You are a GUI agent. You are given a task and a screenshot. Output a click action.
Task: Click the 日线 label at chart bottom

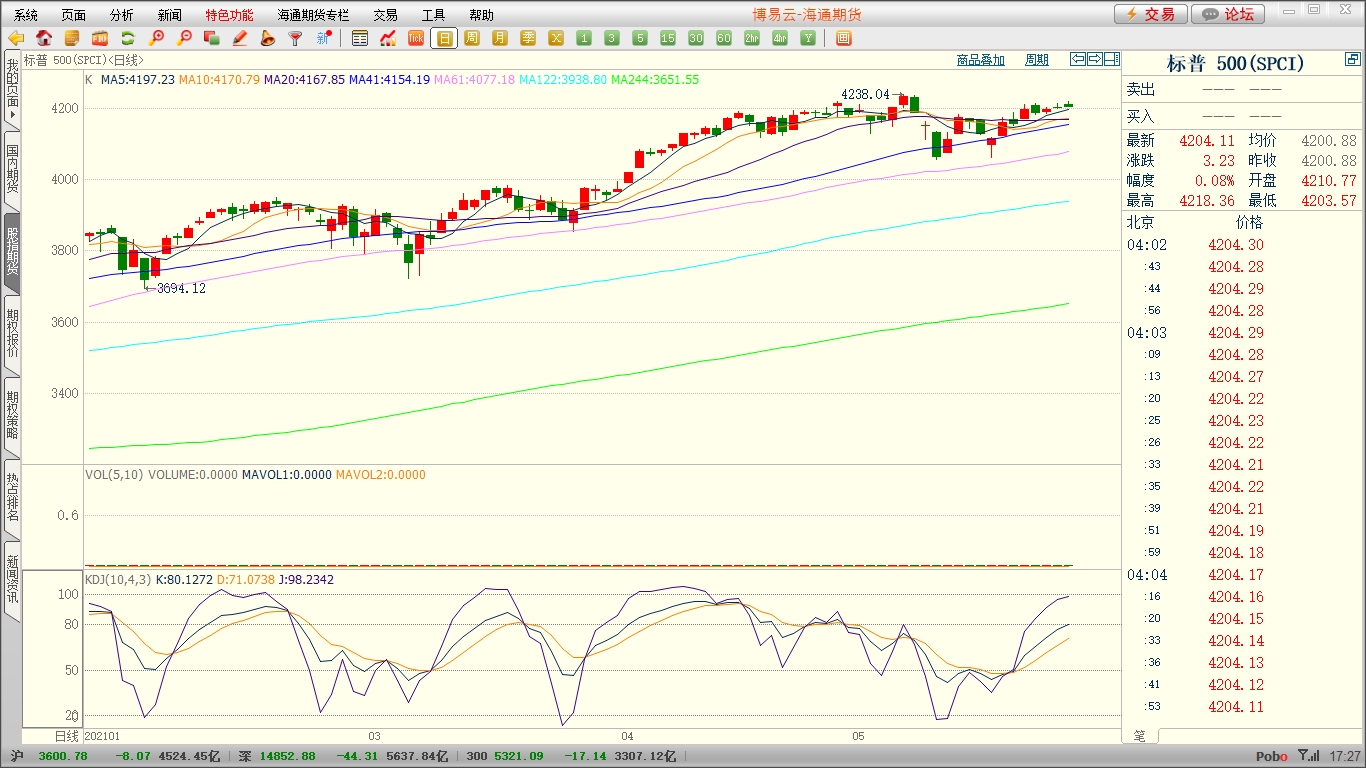point(66,735)
